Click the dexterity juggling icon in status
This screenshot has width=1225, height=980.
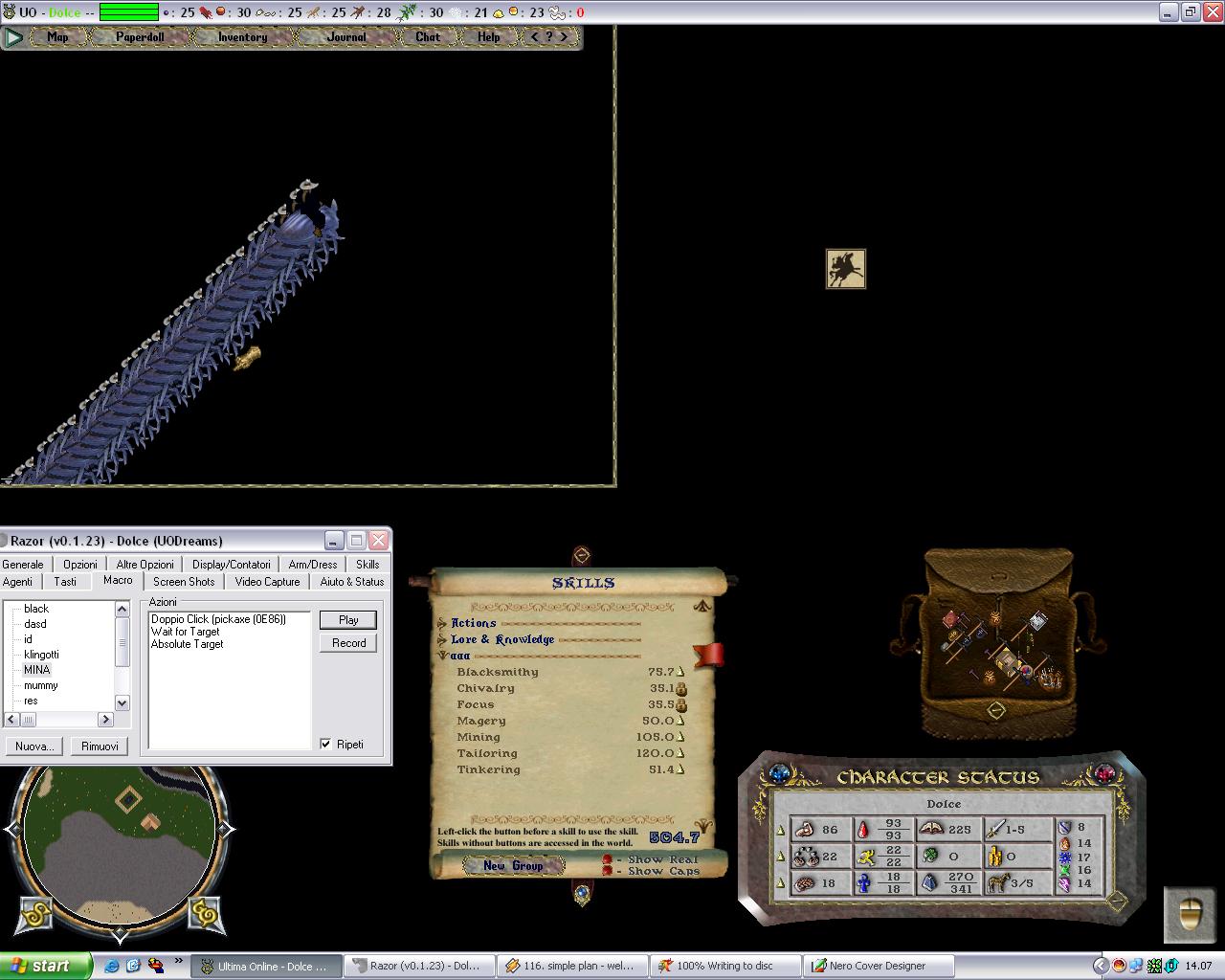805,857
